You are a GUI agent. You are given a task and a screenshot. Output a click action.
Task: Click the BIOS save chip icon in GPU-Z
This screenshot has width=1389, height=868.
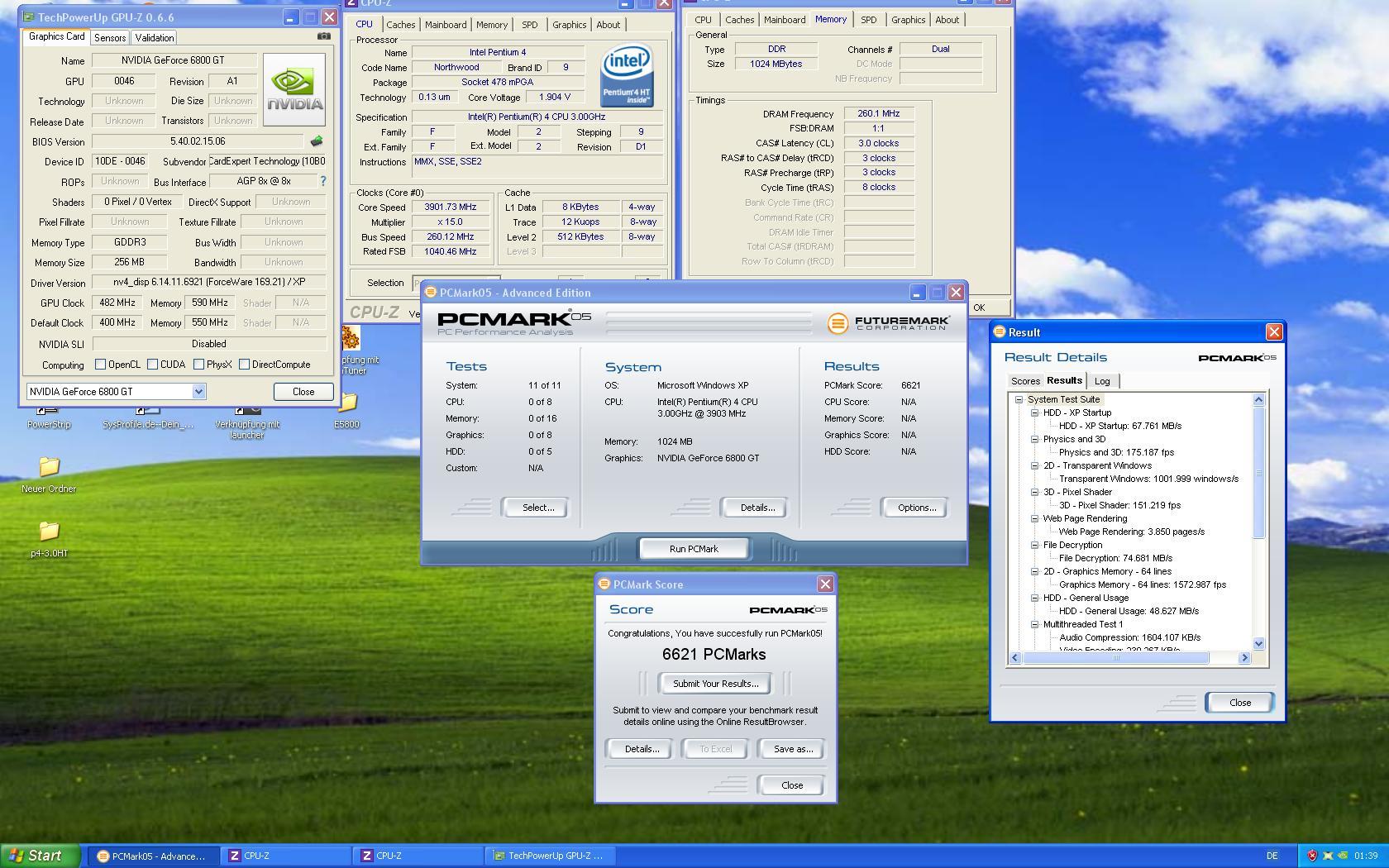click(316, 141)
